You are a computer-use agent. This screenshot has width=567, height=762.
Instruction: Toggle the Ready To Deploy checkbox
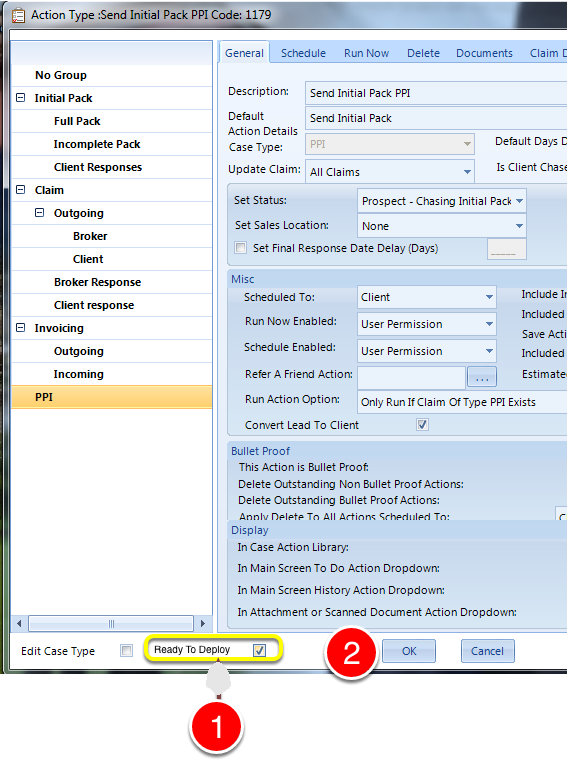click(259, 650)
